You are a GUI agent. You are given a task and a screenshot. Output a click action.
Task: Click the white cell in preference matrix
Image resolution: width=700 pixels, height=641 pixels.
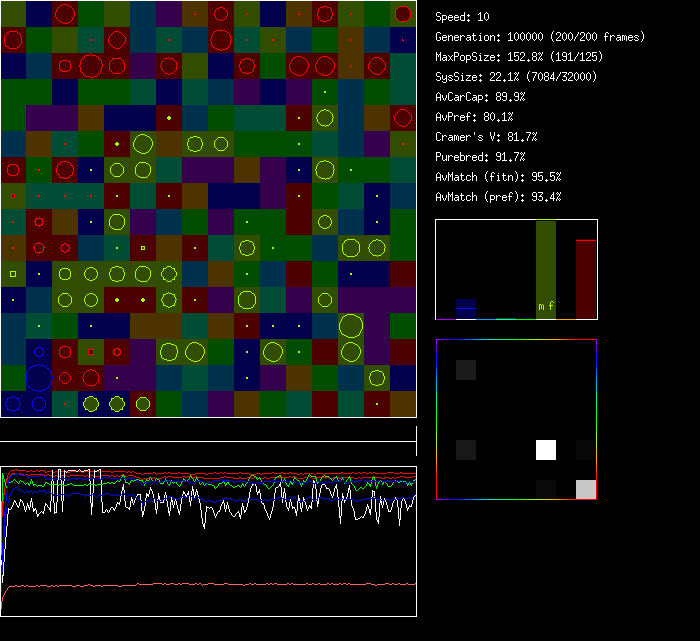click(x=545, y=450)
